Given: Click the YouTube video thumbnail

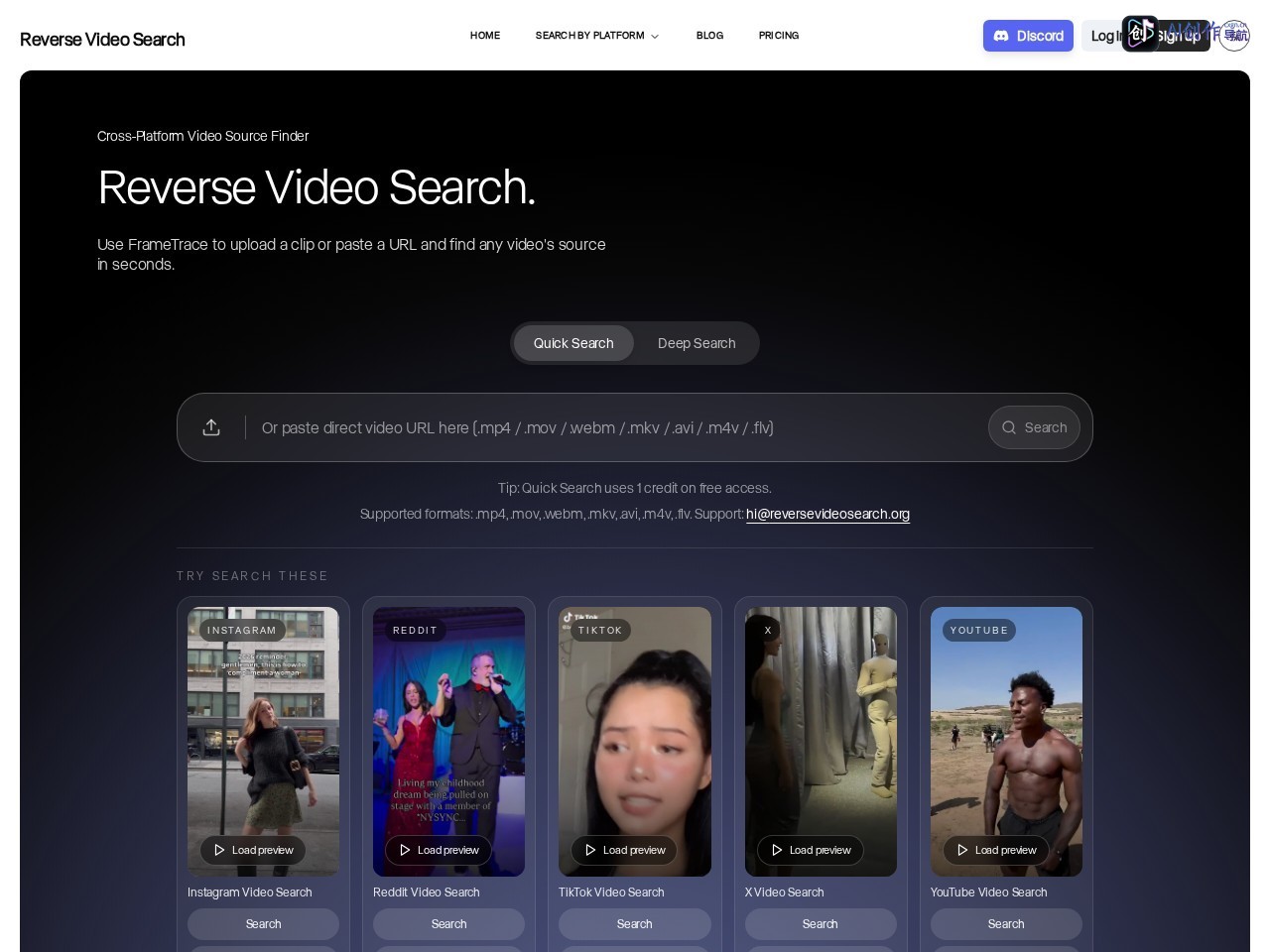Looking at the screenshot, I should pos(1006,742).
